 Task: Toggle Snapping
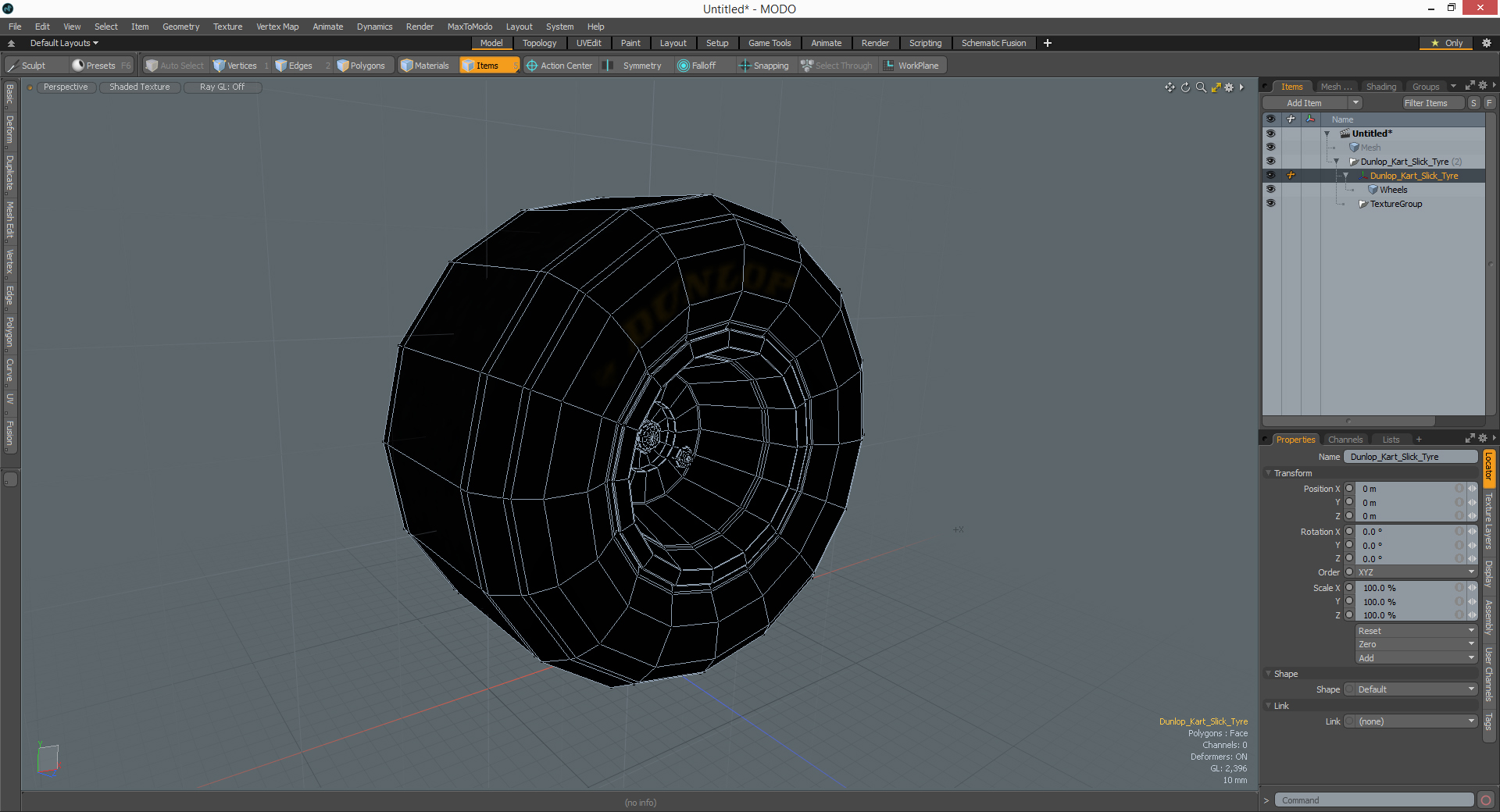coord(765,66)
